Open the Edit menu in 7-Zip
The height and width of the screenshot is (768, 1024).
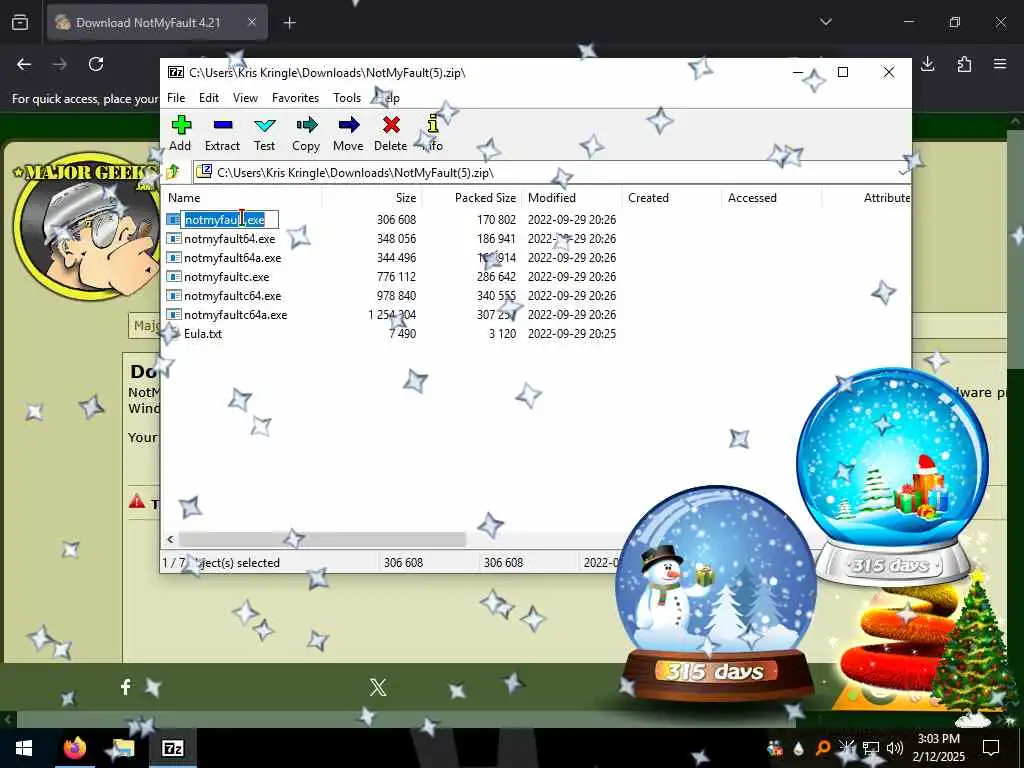pyautogui.click(x=209, y=97)
